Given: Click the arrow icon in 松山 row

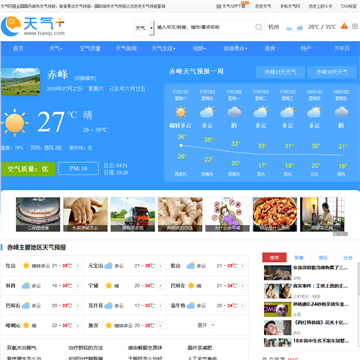Looking at the screenshot, I should [x=243, y=266].
